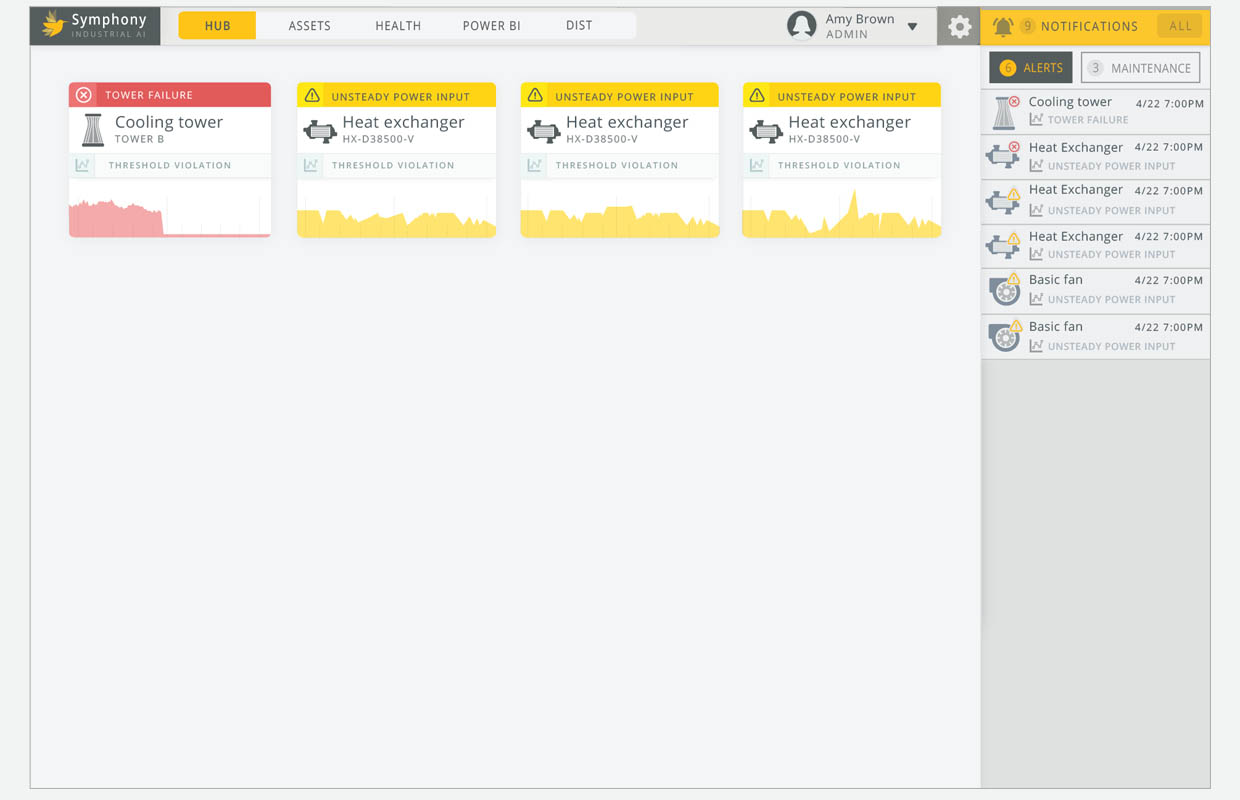Click the chart icon beside Threshold Violation on Cooling tower card

click(83, 165)
